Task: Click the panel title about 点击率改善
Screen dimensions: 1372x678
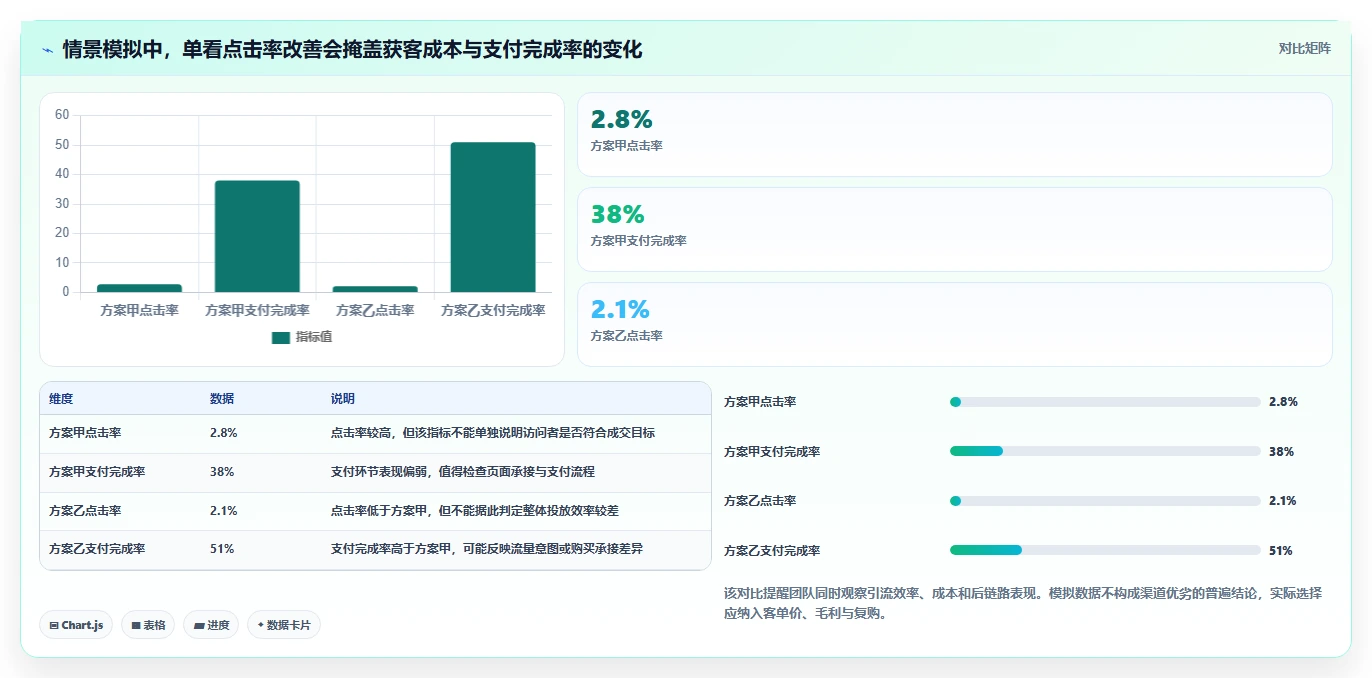Action: click(x=352, y=49)
